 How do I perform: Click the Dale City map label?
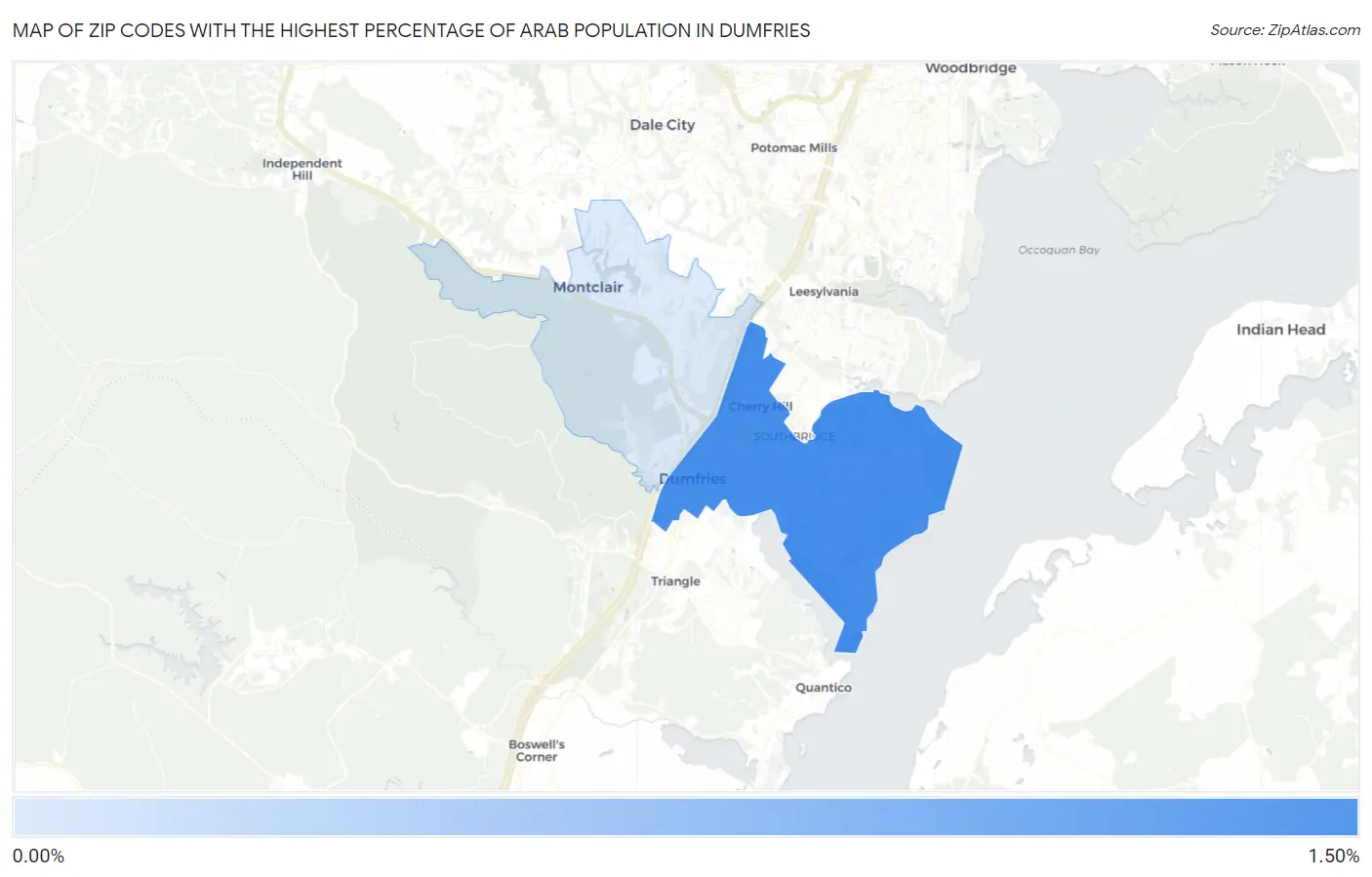pos(663,125)
